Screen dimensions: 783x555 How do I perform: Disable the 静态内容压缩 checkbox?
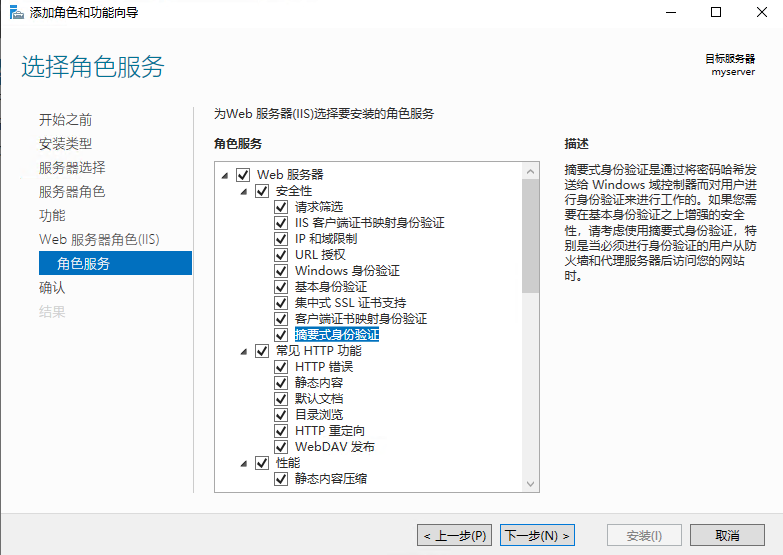(282, 479)
